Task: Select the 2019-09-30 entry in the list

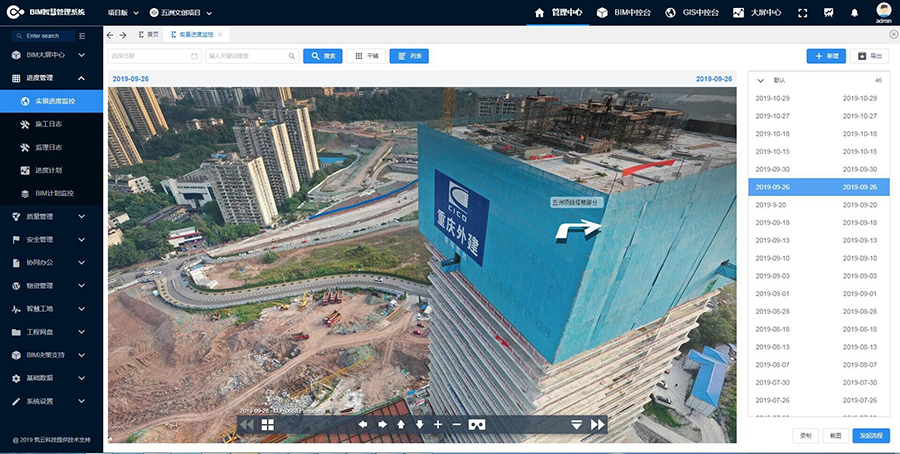Action: pos(818,169)
